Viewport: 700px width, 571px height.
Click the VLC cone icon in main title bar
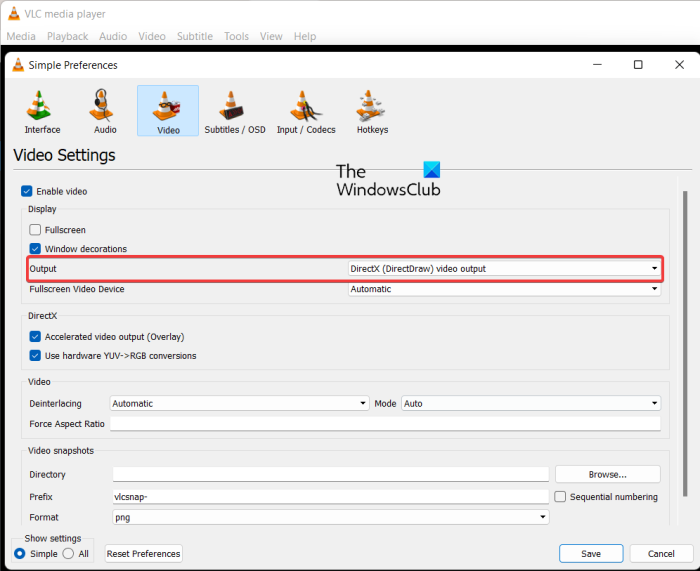[x=14, y=14]
